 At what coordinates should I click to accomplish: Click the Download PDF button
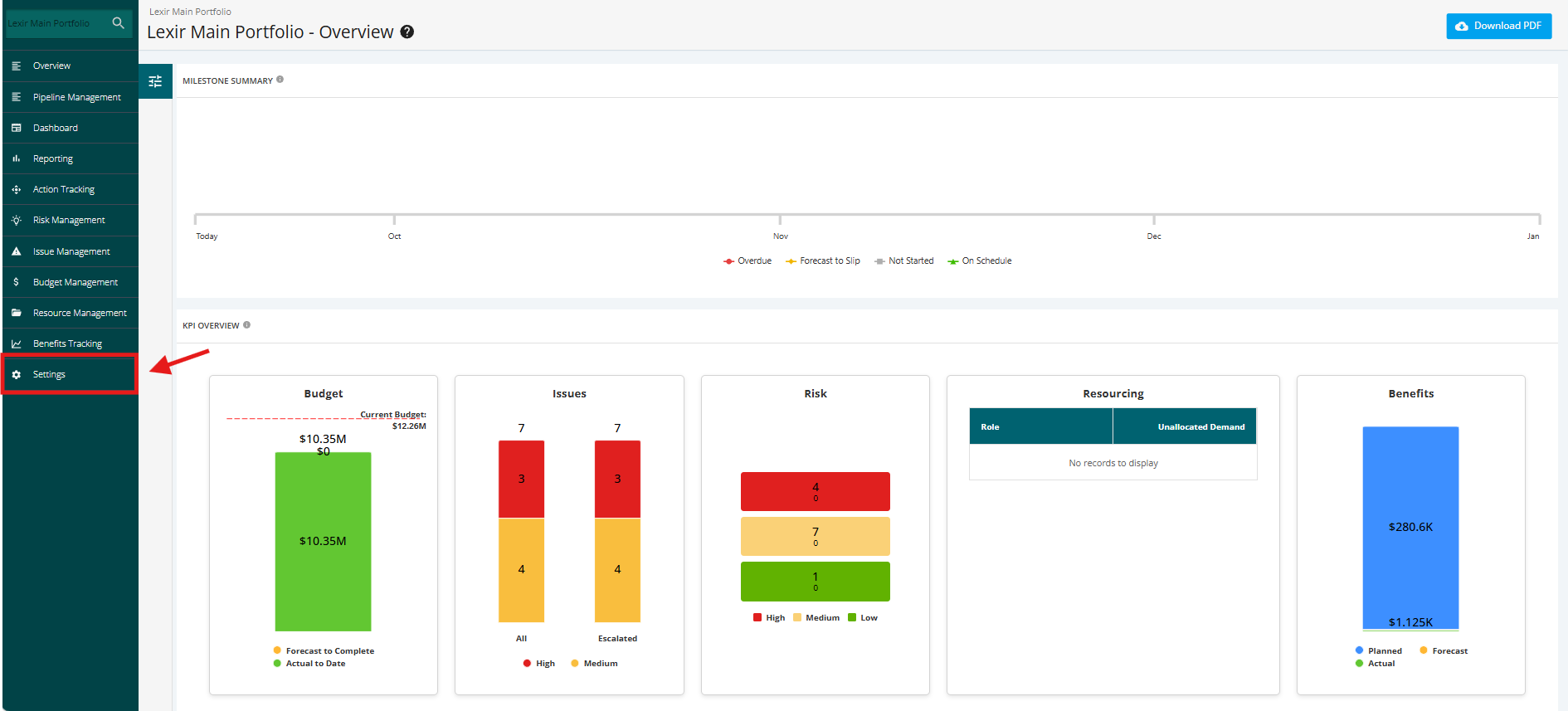pos(1498,26)
